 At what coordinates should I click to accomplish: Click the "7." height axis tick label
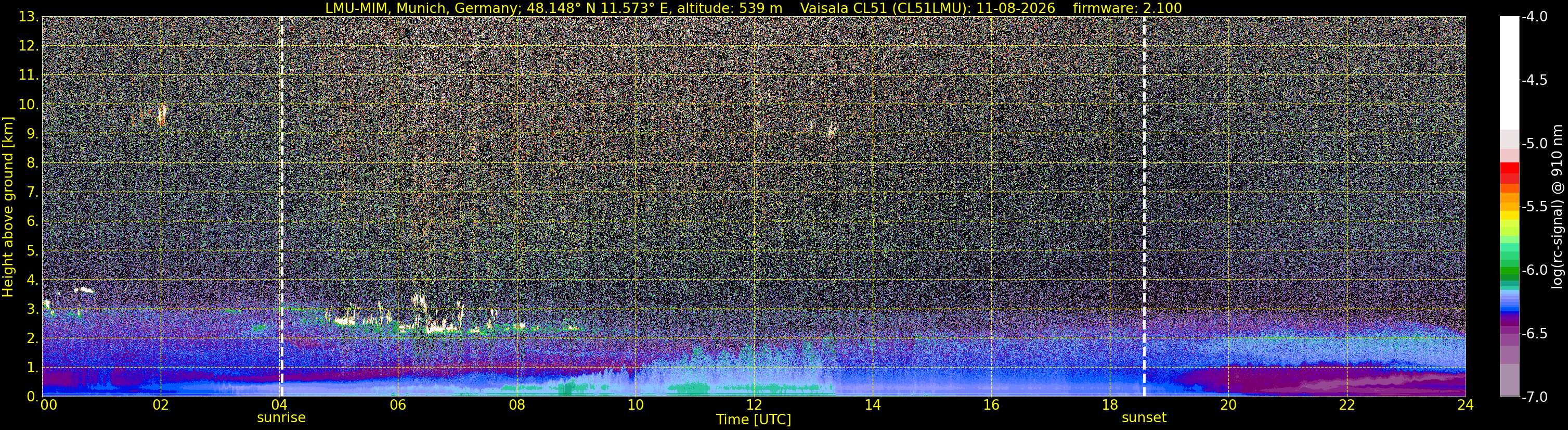33,192
